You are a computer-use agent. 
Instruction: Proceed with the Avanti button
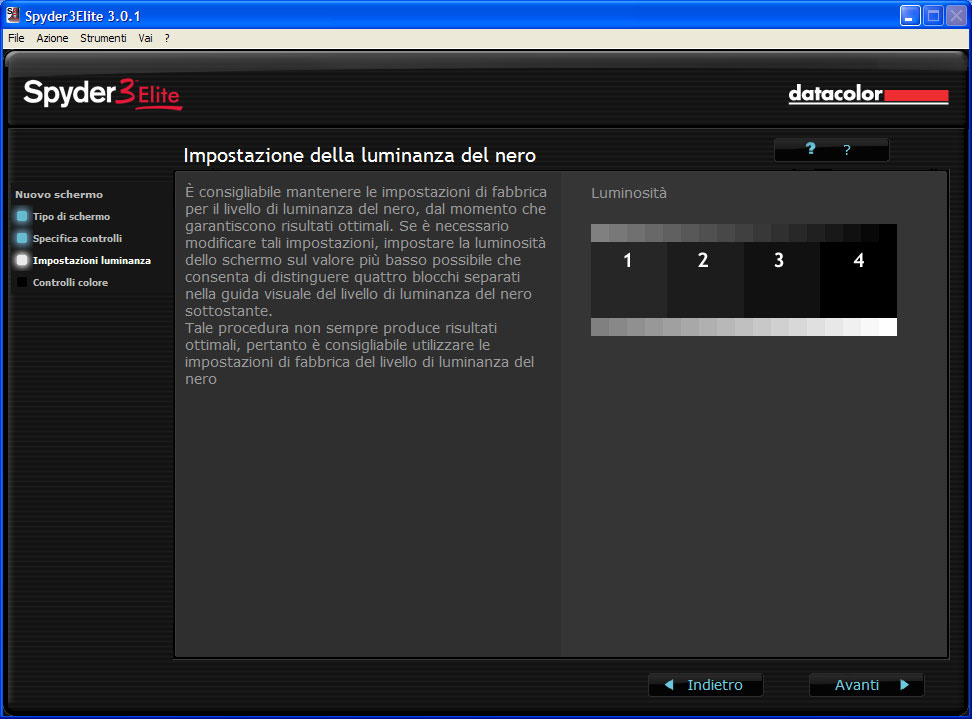867,685
